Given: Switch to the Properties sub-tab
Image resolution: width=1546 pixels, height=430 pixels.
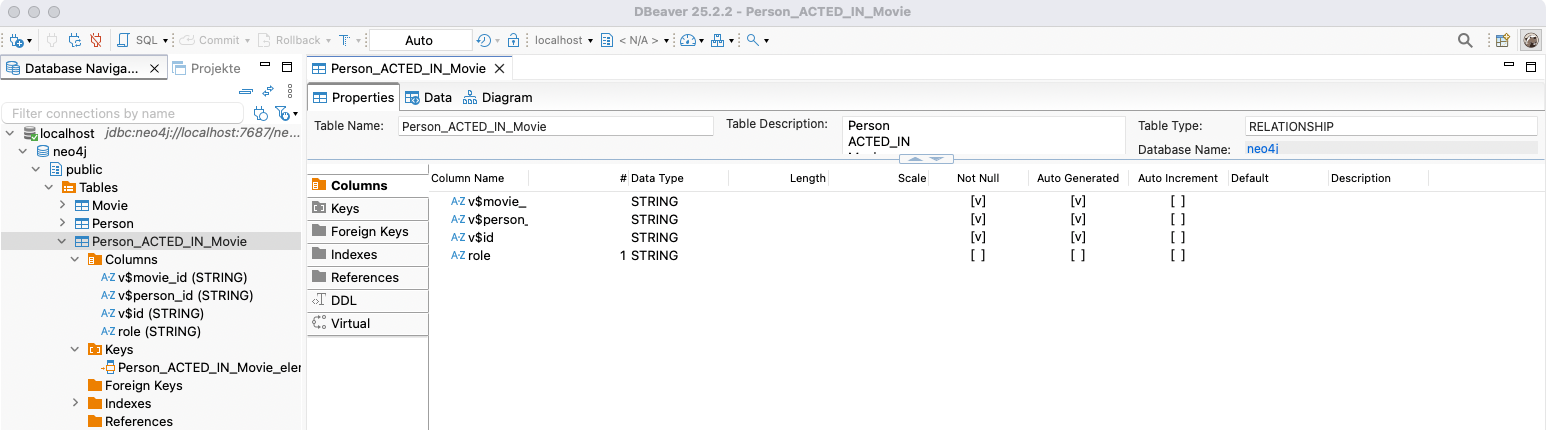Looking at the screenshot, I should [354, 97].
